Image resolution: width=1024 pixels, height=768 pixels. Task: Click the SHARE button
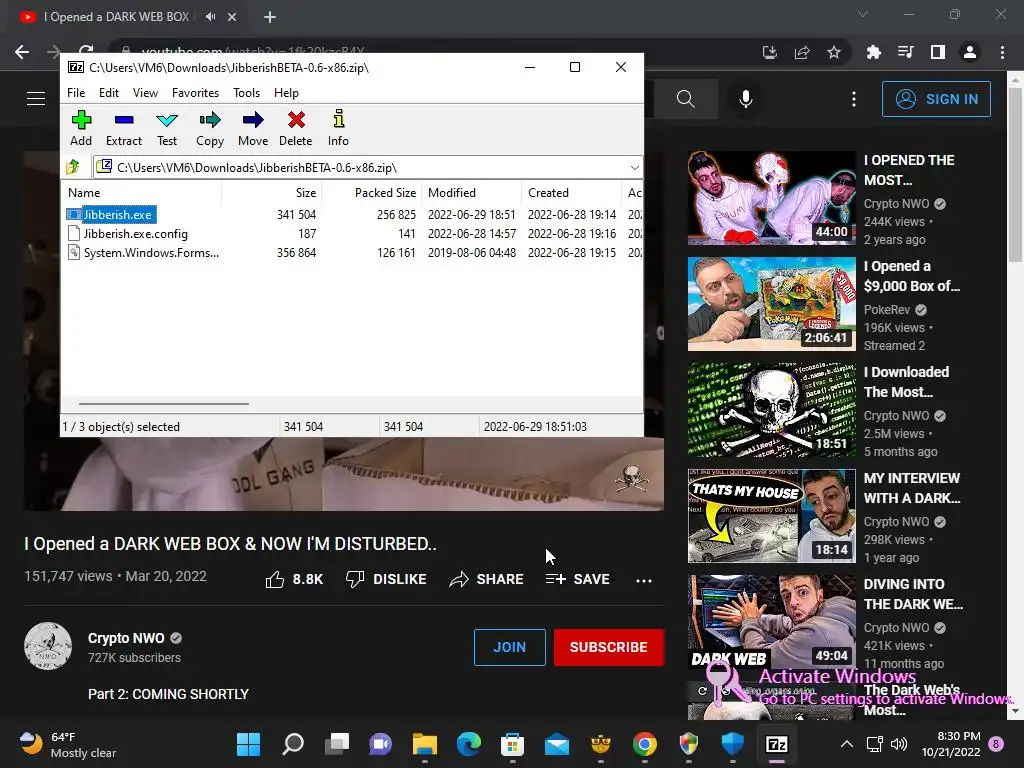pos(487,579)
